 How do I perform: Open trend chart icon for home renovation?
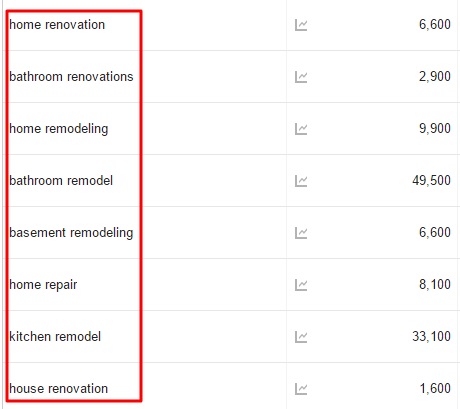(x=301, y=25)
